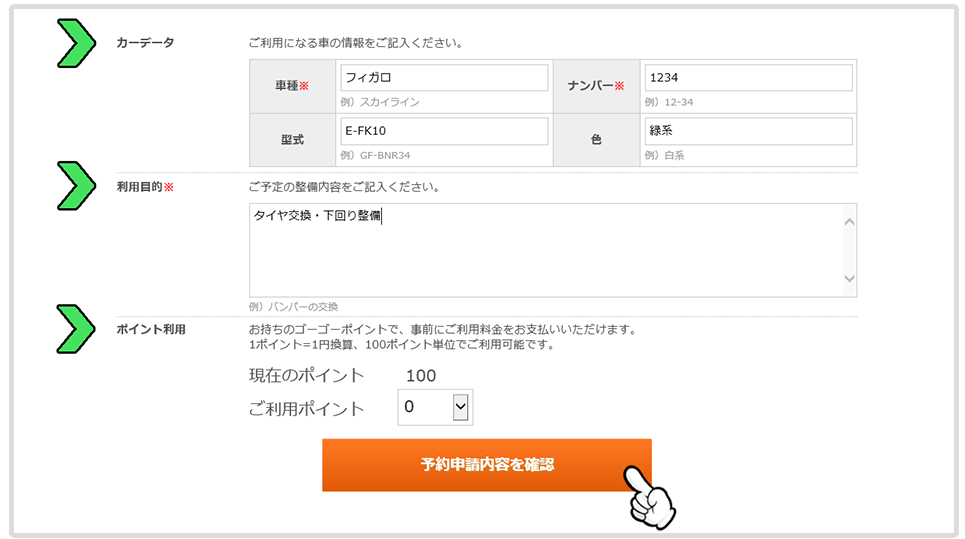This screenshot has height=539, width=965.
Task: Click the 現在のポイント value 100
Action: click(420, 376)
